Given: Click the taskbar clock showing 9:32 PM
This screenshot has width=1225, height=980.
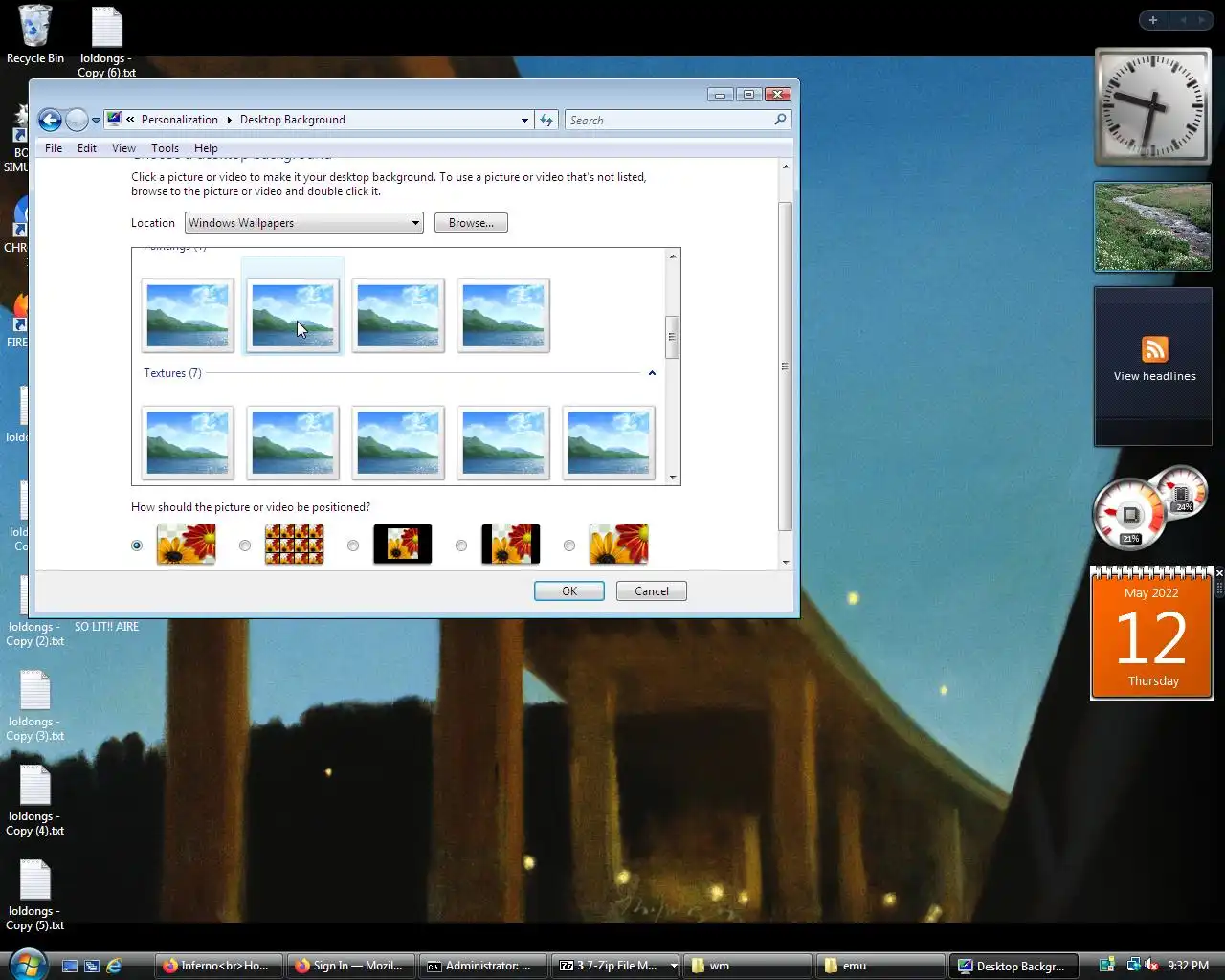Looking at the screenshot, I should tap(1188, 966).
